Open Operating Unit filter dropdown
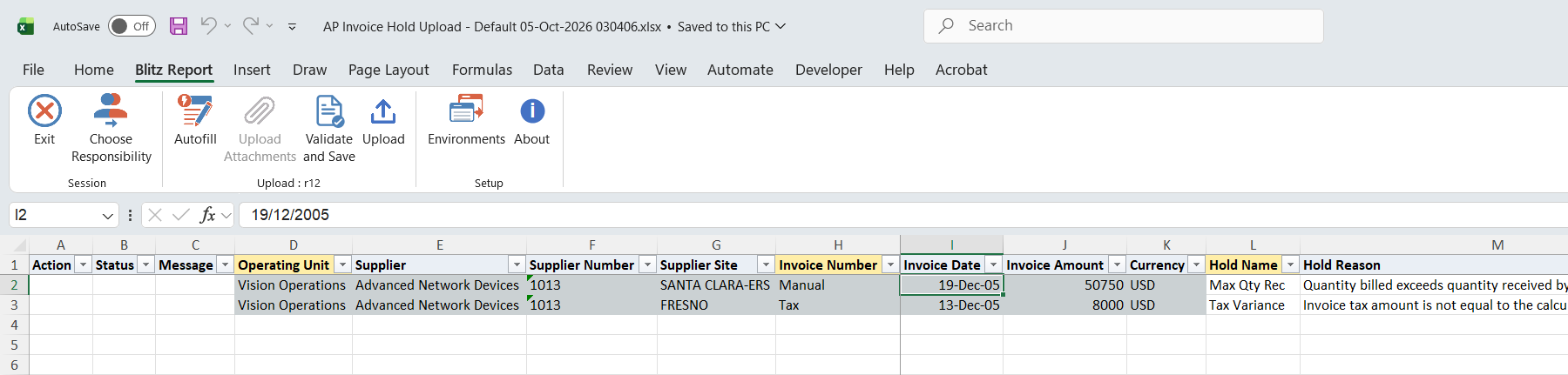 [342, 265]
